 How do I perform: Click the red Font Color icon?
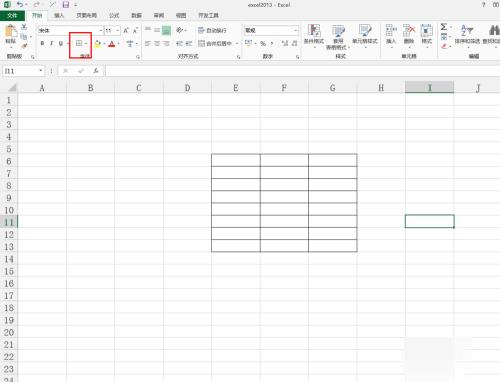(x=112, y=44)
